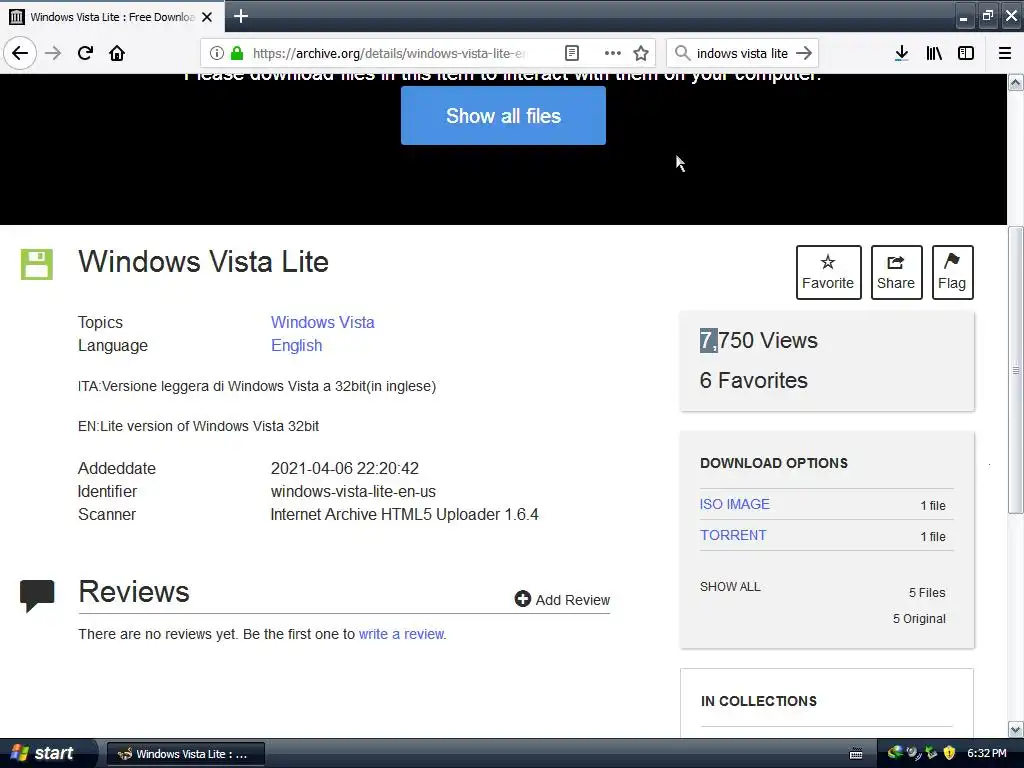Click the Add Review link
The width and height of the screenshot is (1024, 768).
[x=562, y=600]
